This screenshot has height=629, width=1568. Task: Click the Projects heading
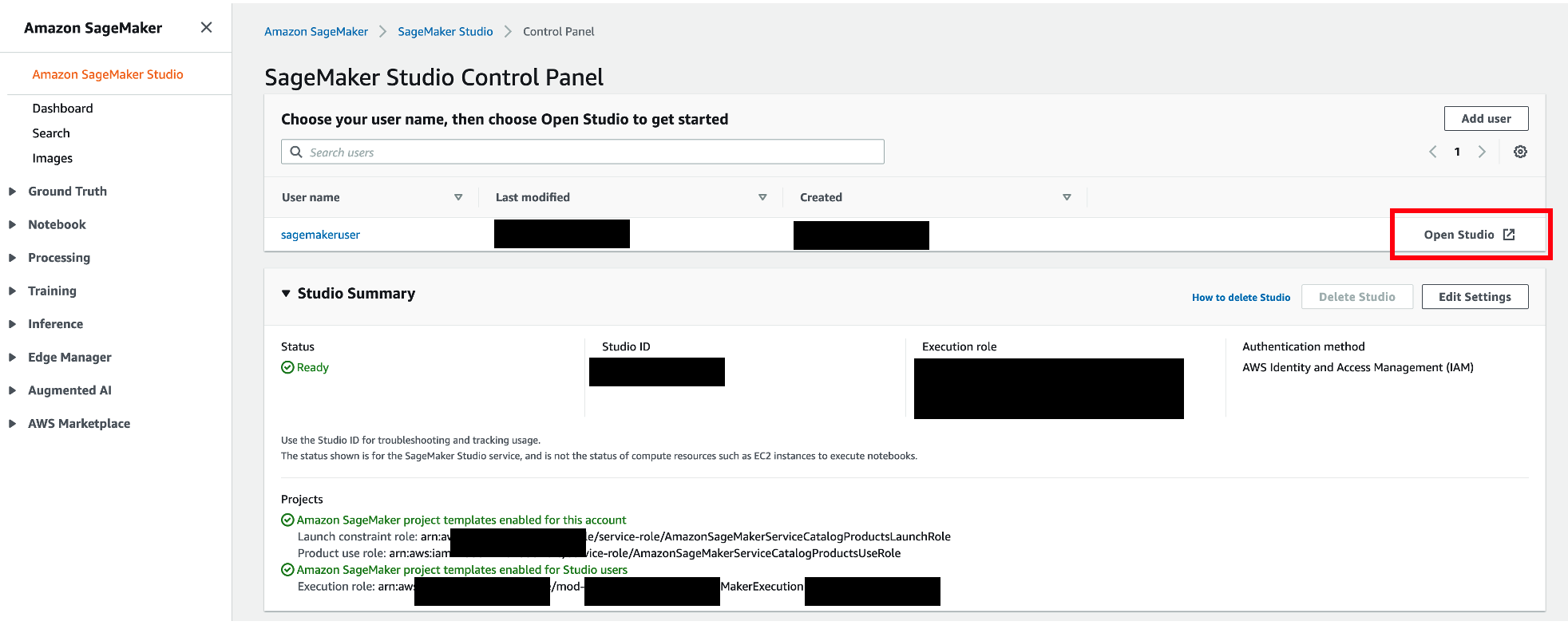(302, 499)
